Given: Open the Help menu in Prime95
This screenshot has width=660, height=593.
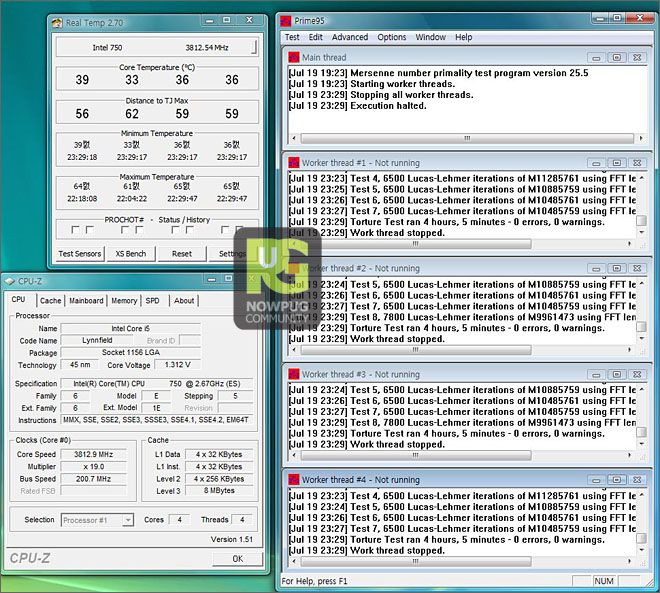Looking at the screenshot, I should point(463,37).
